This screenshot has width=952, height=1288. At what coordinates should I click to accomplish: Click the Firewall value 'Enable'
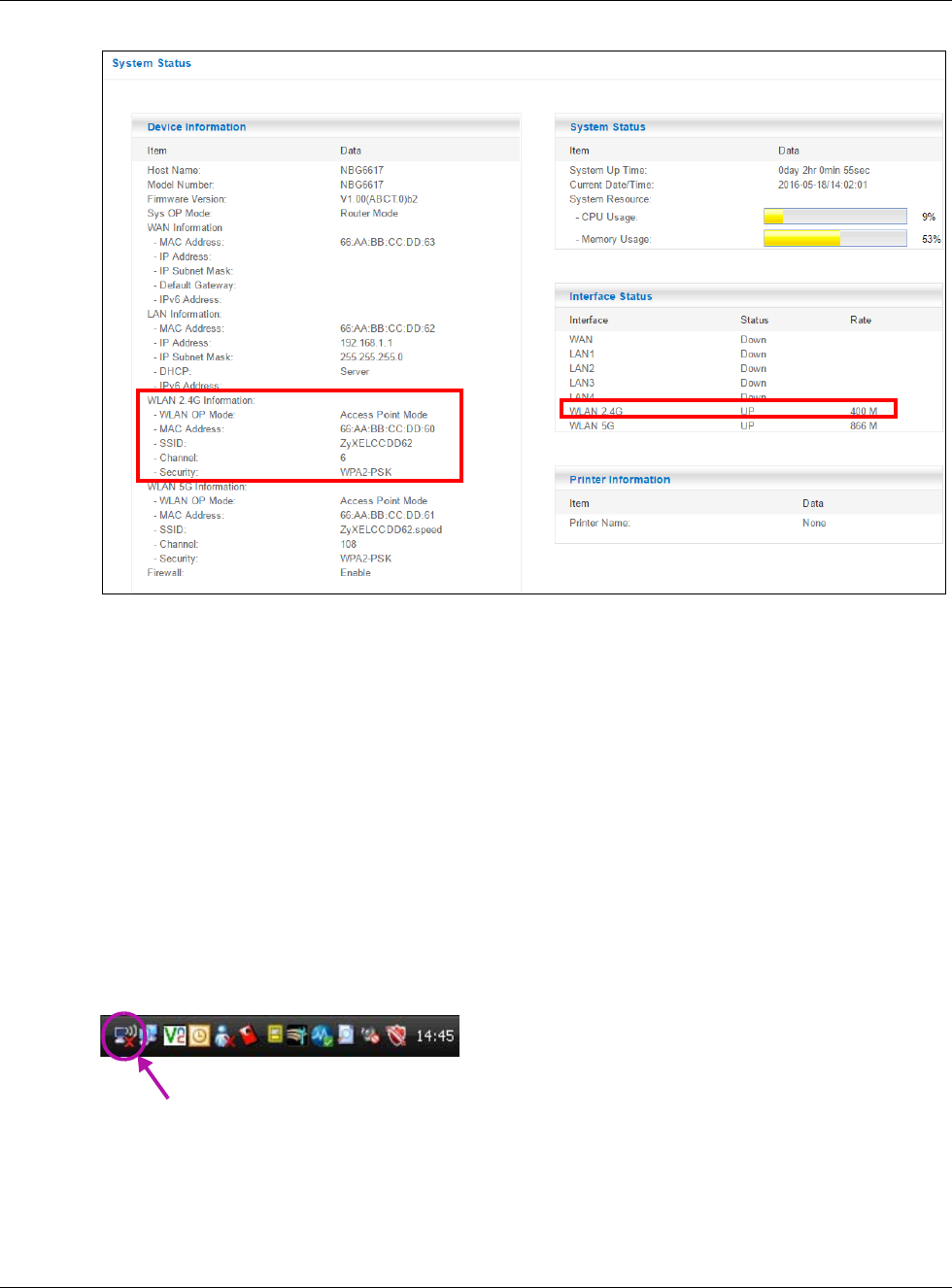356,573
